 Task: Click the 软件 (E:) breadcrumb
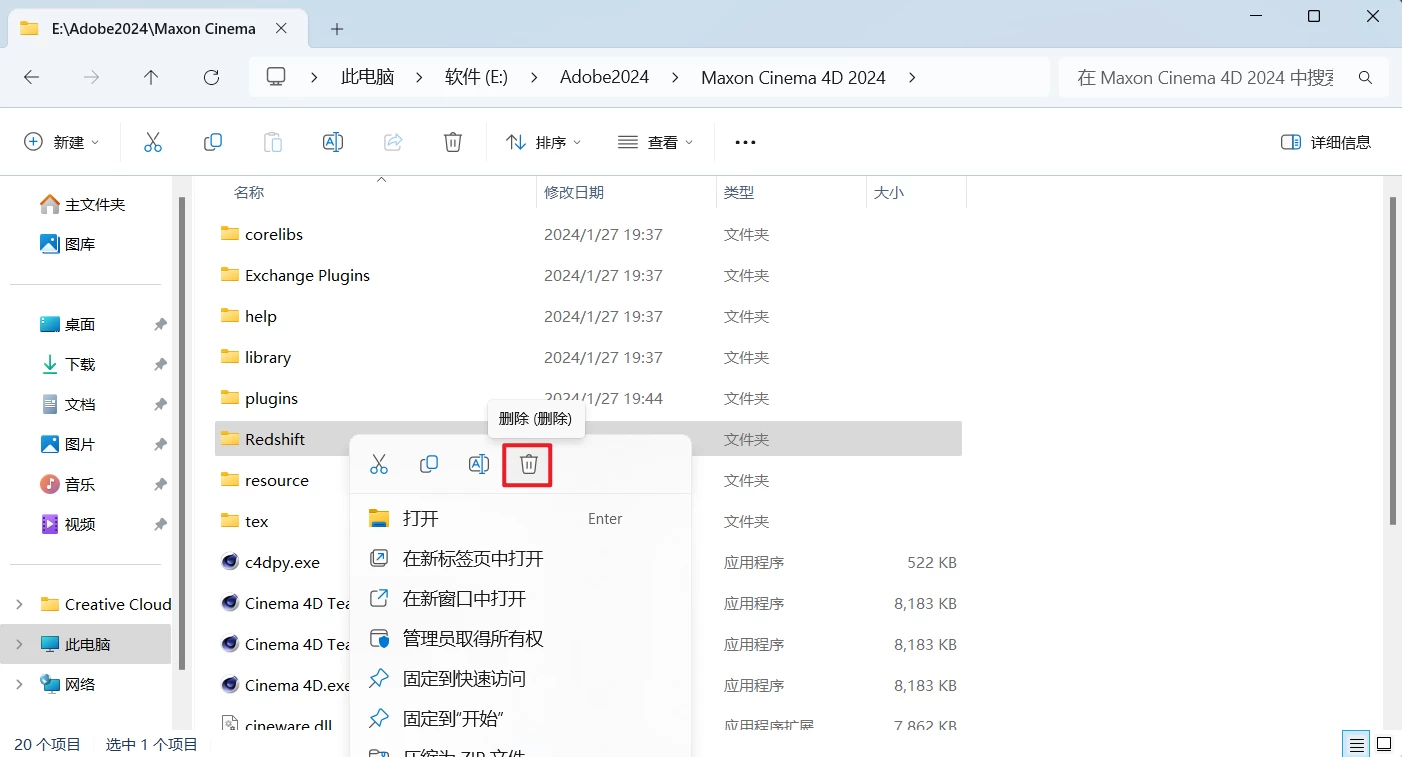point(476,77)
